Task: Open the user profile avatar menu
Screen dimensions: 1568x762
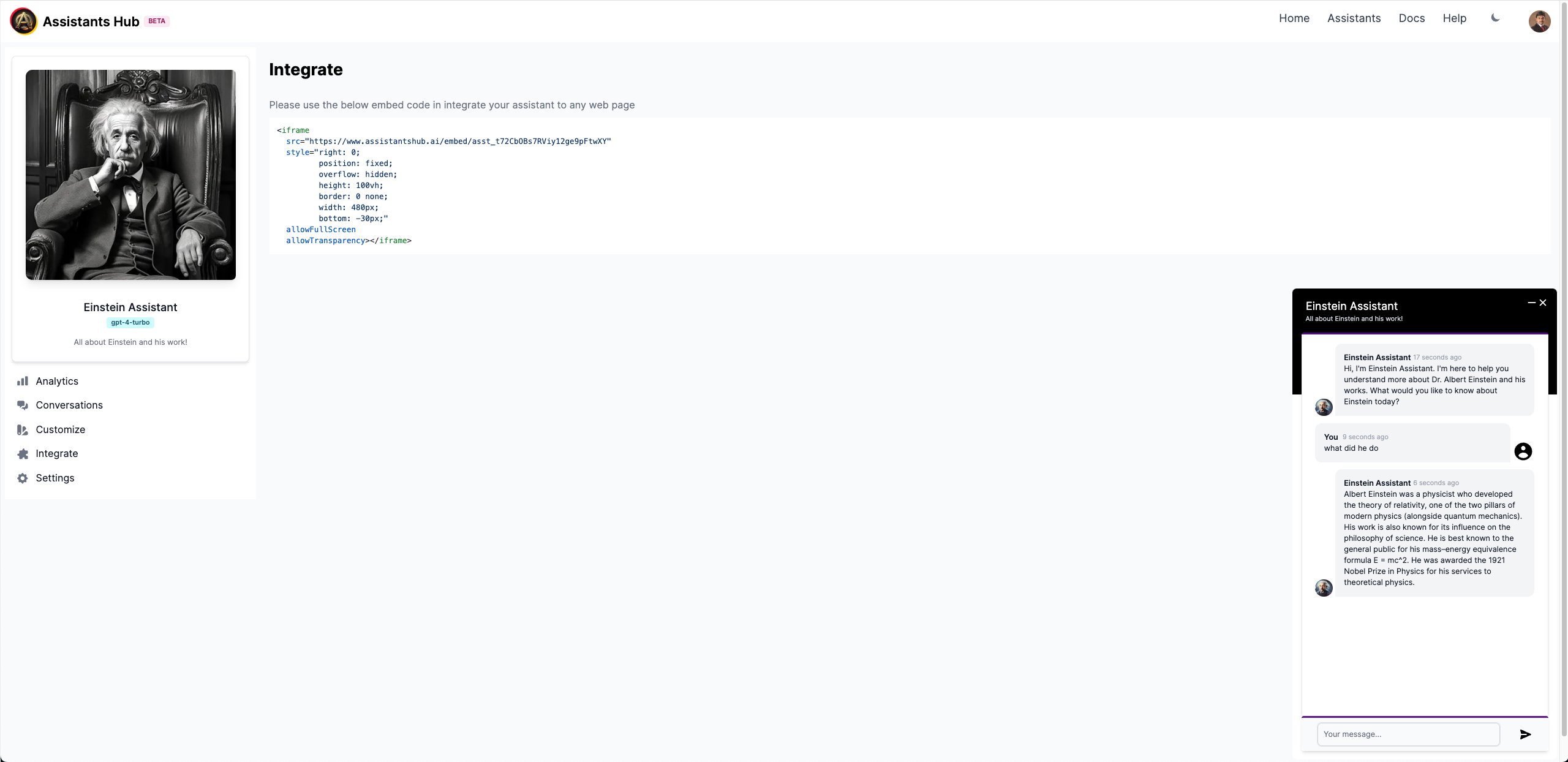Action: 1539,21
